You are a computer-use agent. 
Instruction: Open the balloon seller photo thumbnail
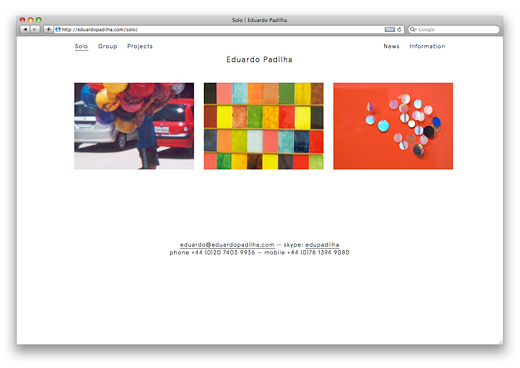point(134,126)
